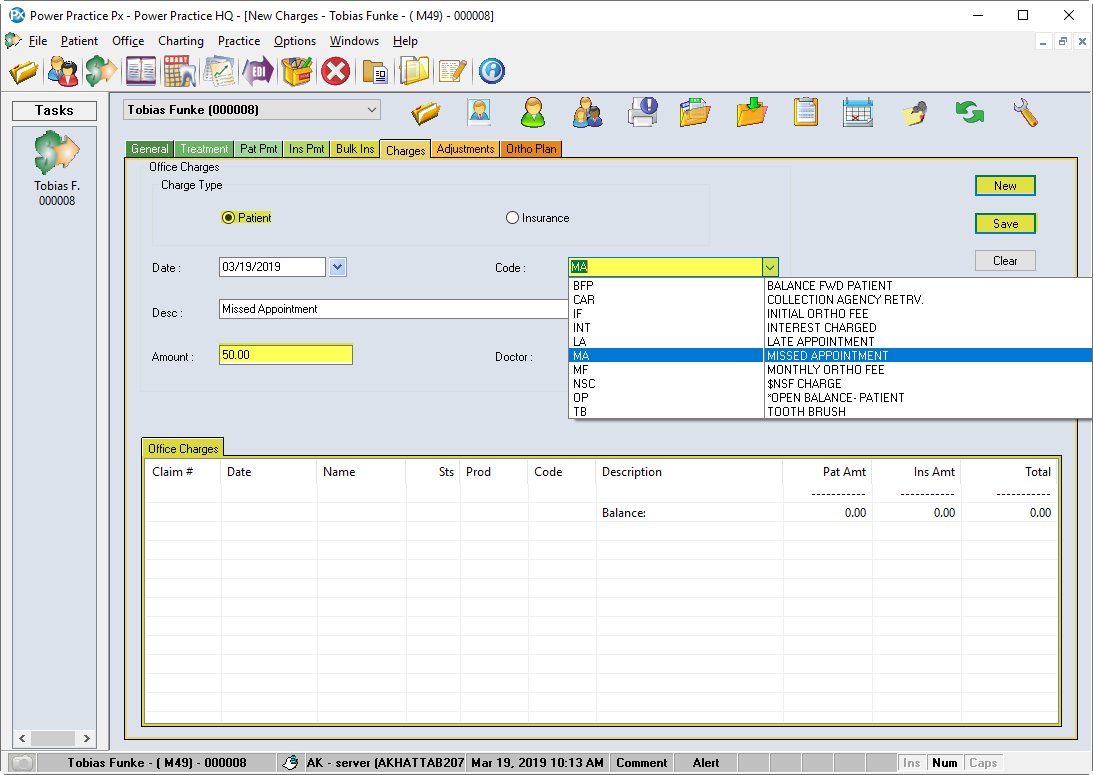Image resolution: width=1093 pixels, height=775 pixels.
Task: Choose LATE APPOINTMENT from the code list
Action: (820, 341)
